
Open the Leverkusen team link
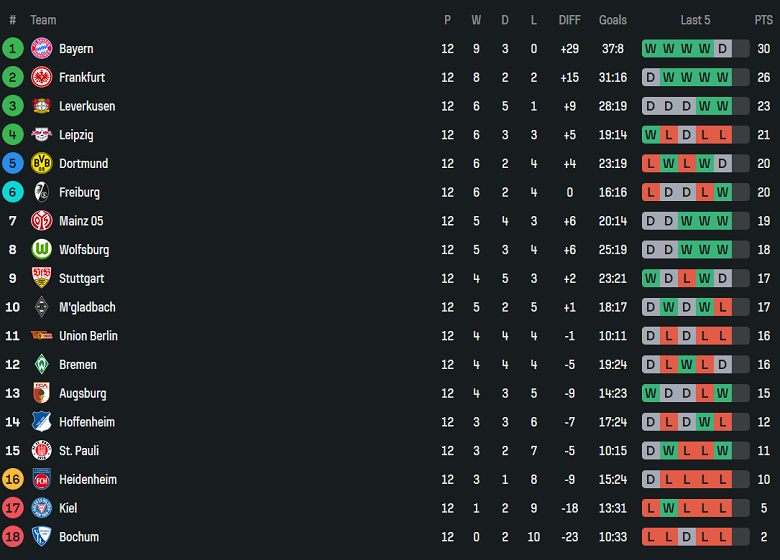87,106
